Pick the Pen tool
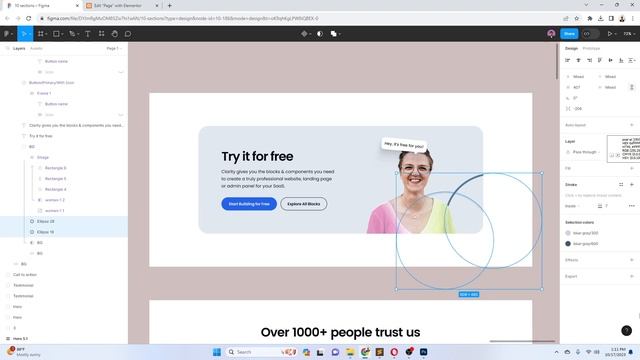This screenshot has width=640, height=360. pos(72,34)
